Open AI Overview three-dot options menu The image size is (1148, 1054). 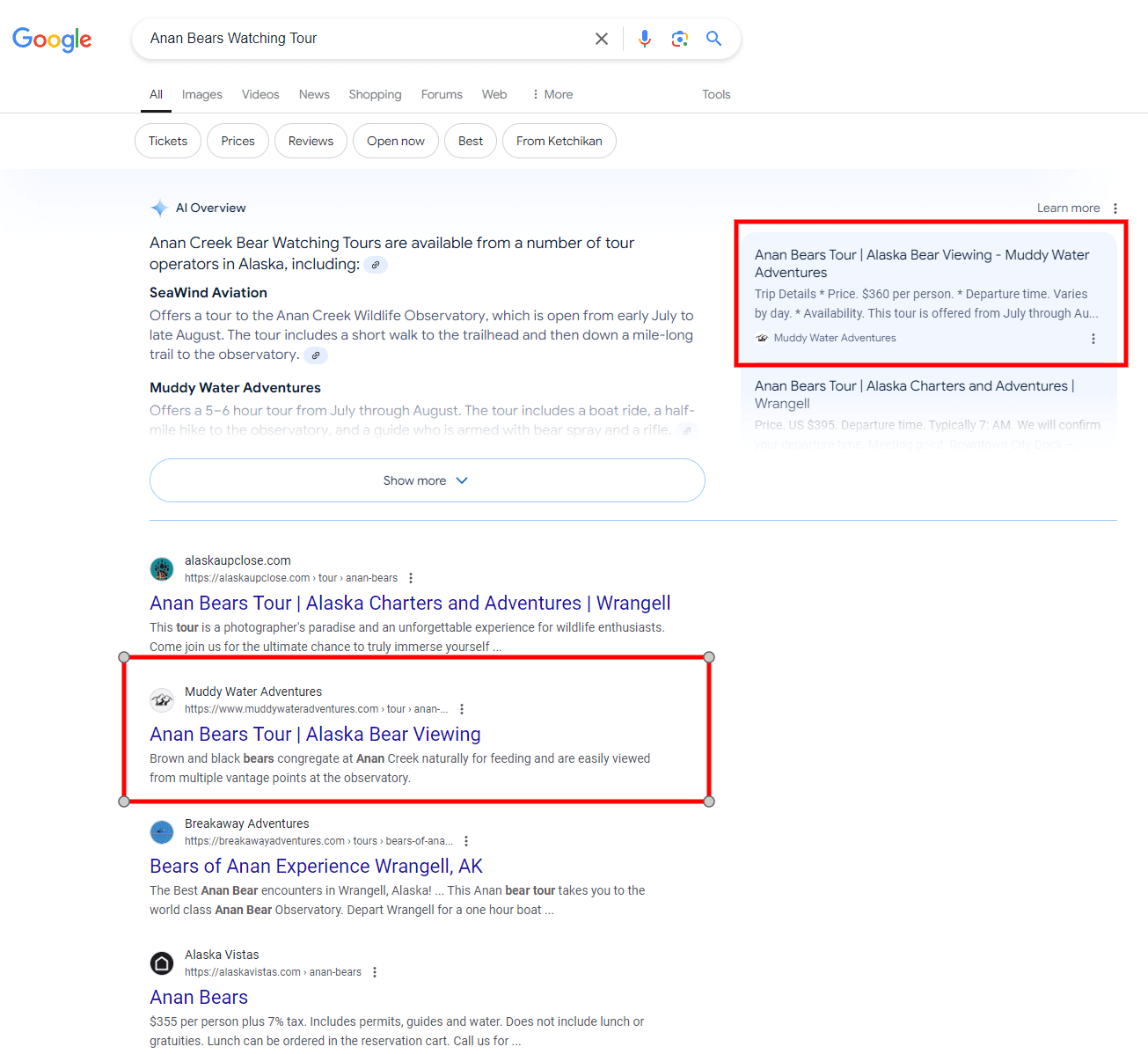(x=1115, y=209)
